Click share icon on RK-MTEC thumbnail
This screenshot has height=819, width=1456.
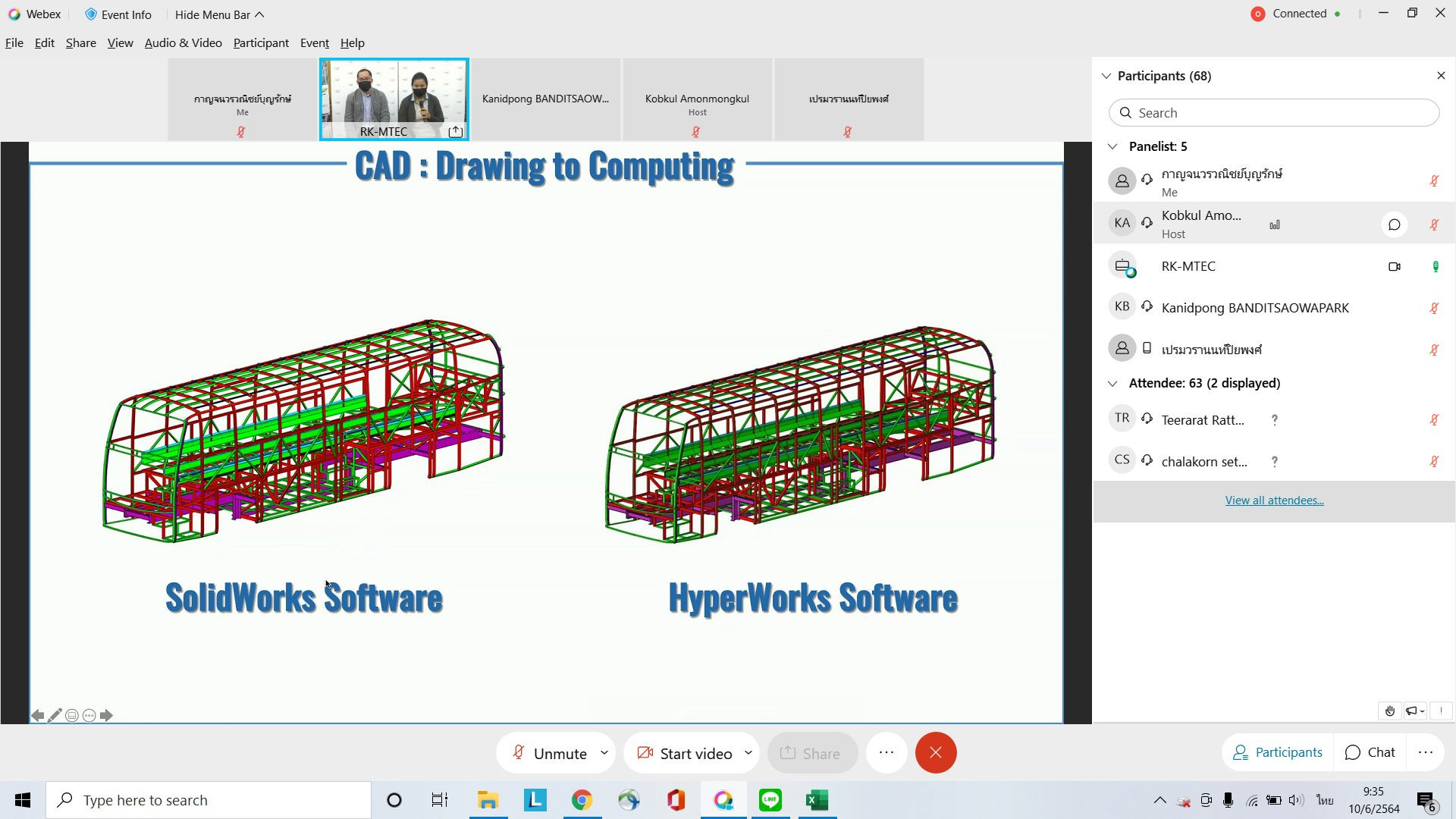pos(455,132)
